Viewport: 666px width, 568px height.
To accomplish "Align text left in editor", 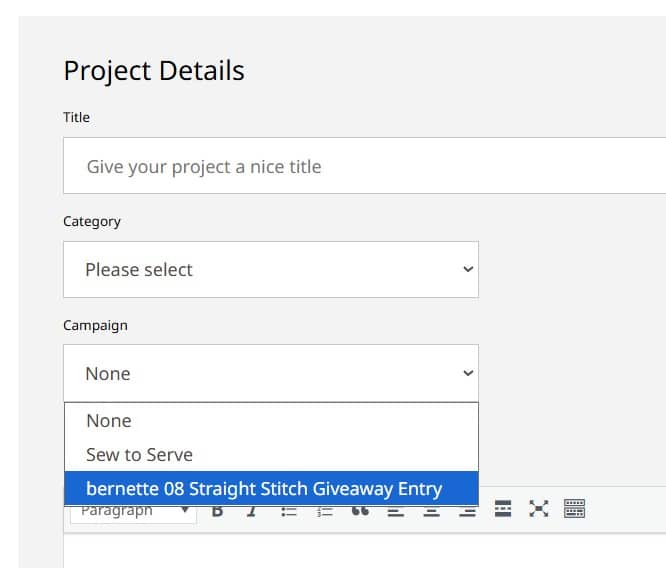I will 396,511.
